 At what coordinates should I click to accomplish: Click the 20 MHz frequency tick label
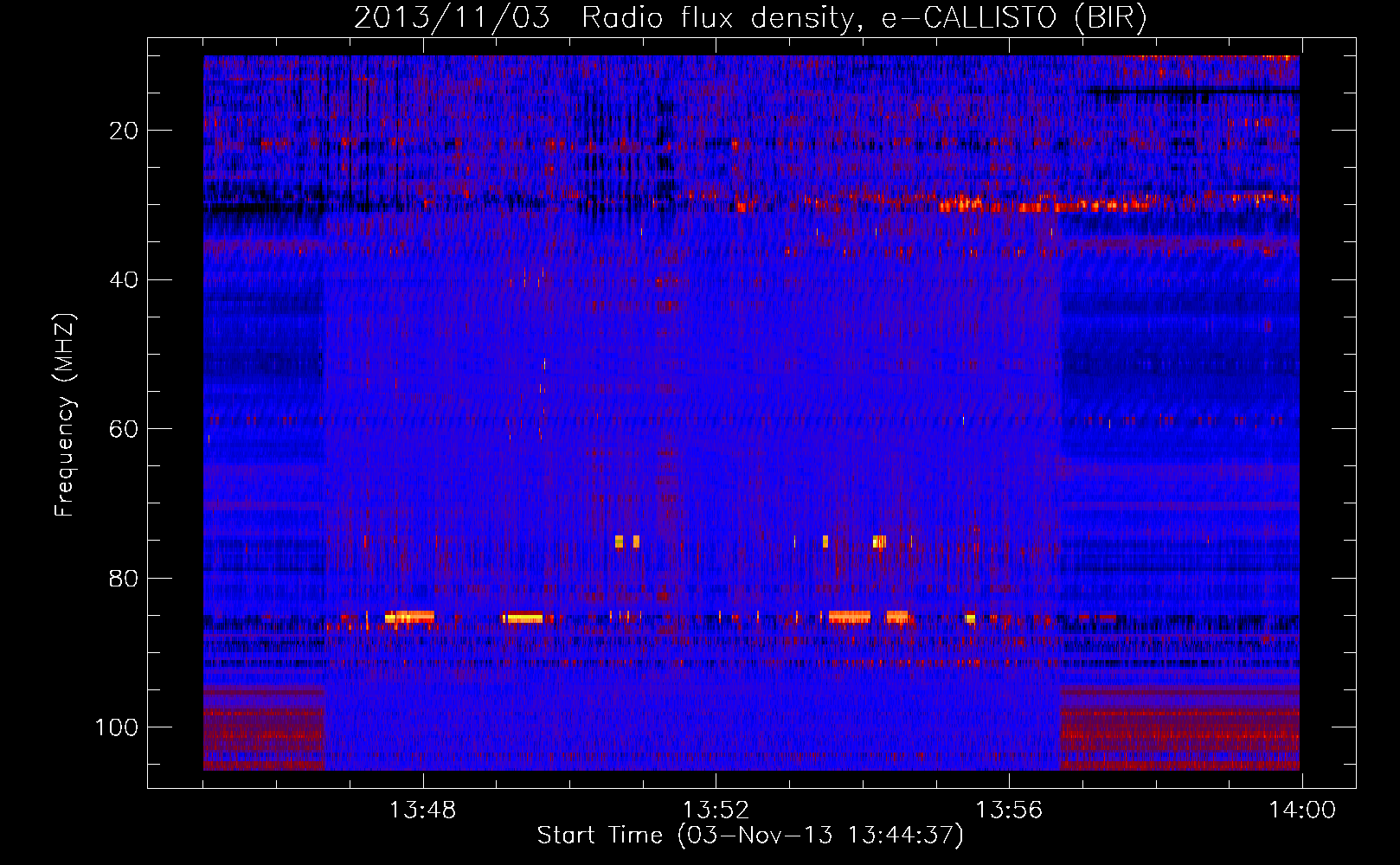pyautogui.click(x=124, y=131)
